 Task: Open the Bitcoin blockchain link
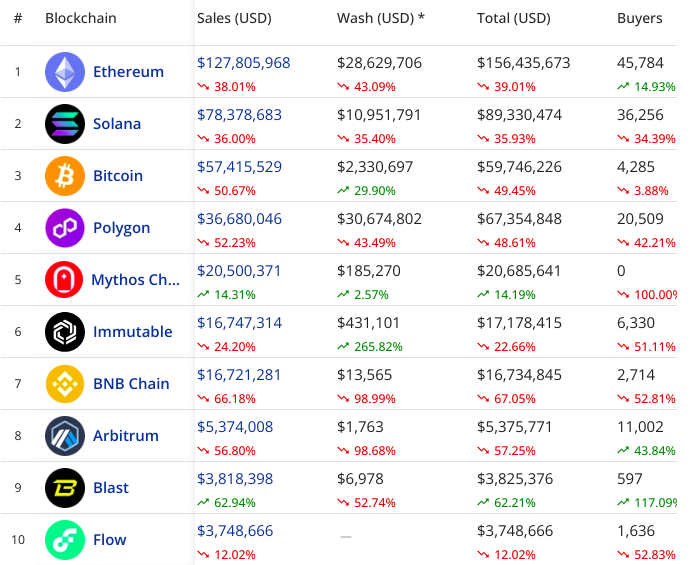click(x=118, y=176)
